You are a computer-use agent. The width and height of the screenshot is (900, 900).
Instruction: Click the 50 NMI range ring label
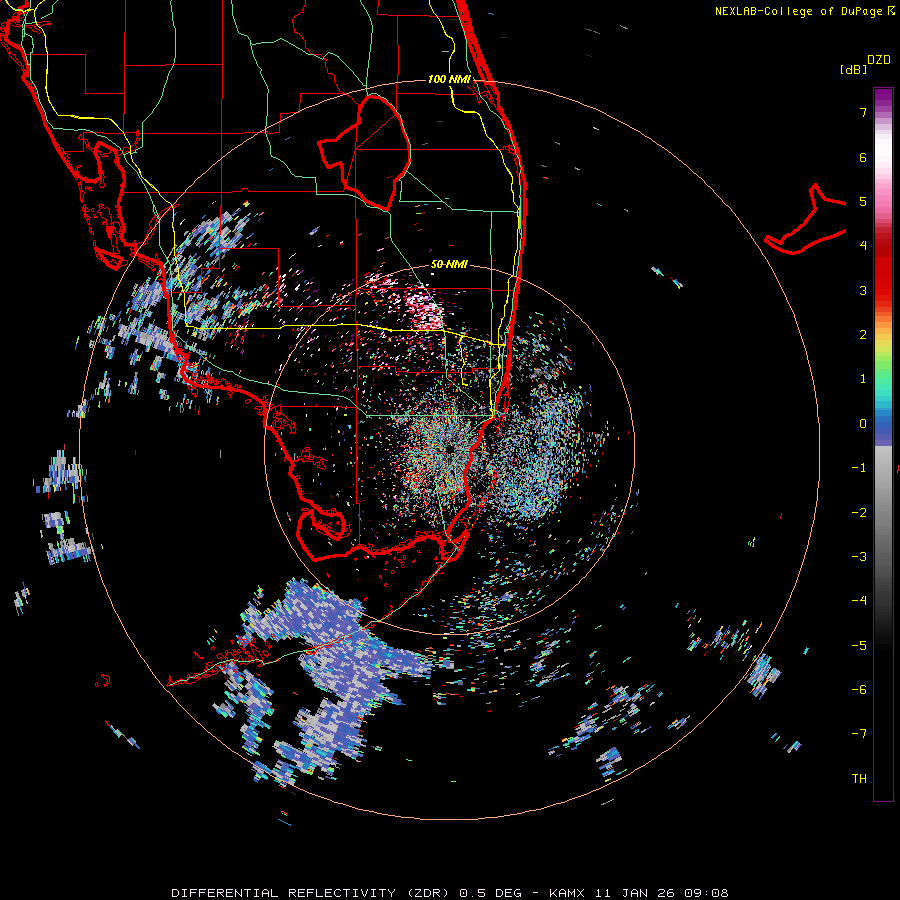click(449, 264)
